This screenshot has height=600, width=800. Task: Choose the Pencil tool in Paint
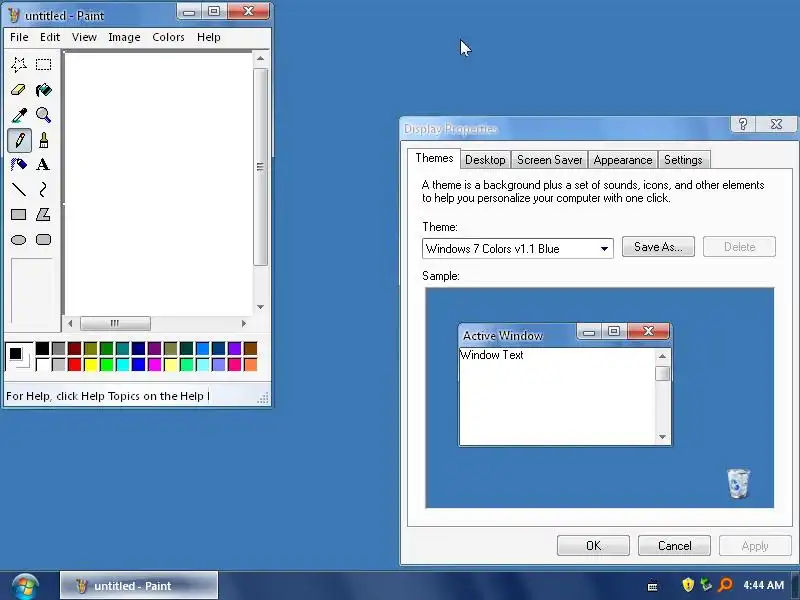click(19, 140)
